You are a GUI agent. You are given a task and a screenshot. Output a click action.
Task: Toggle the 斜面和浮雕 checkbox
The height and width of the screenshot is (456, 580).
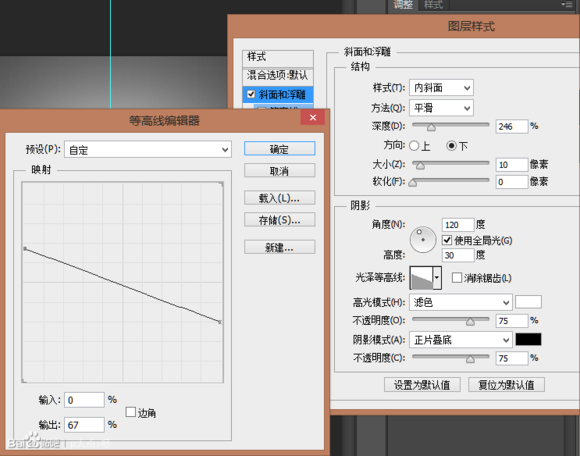[251, 94]
